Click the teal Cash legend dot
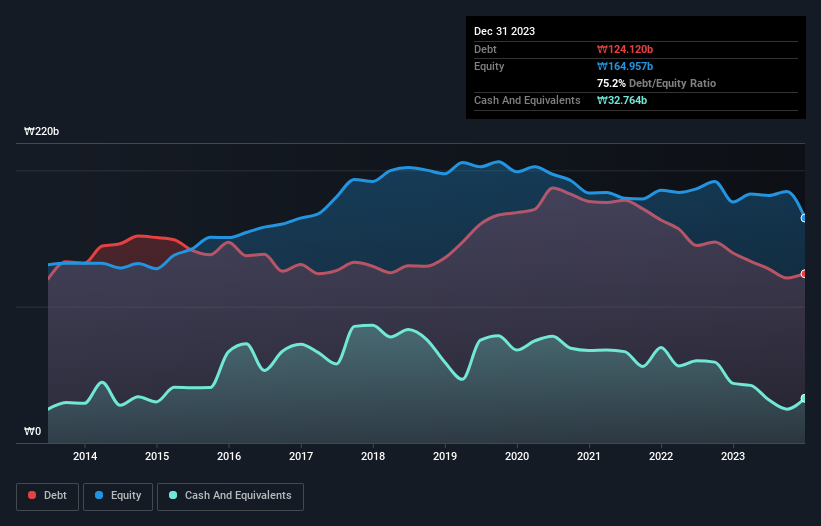The width and height of the screenshot is (821, 526). tap(173, 495)
